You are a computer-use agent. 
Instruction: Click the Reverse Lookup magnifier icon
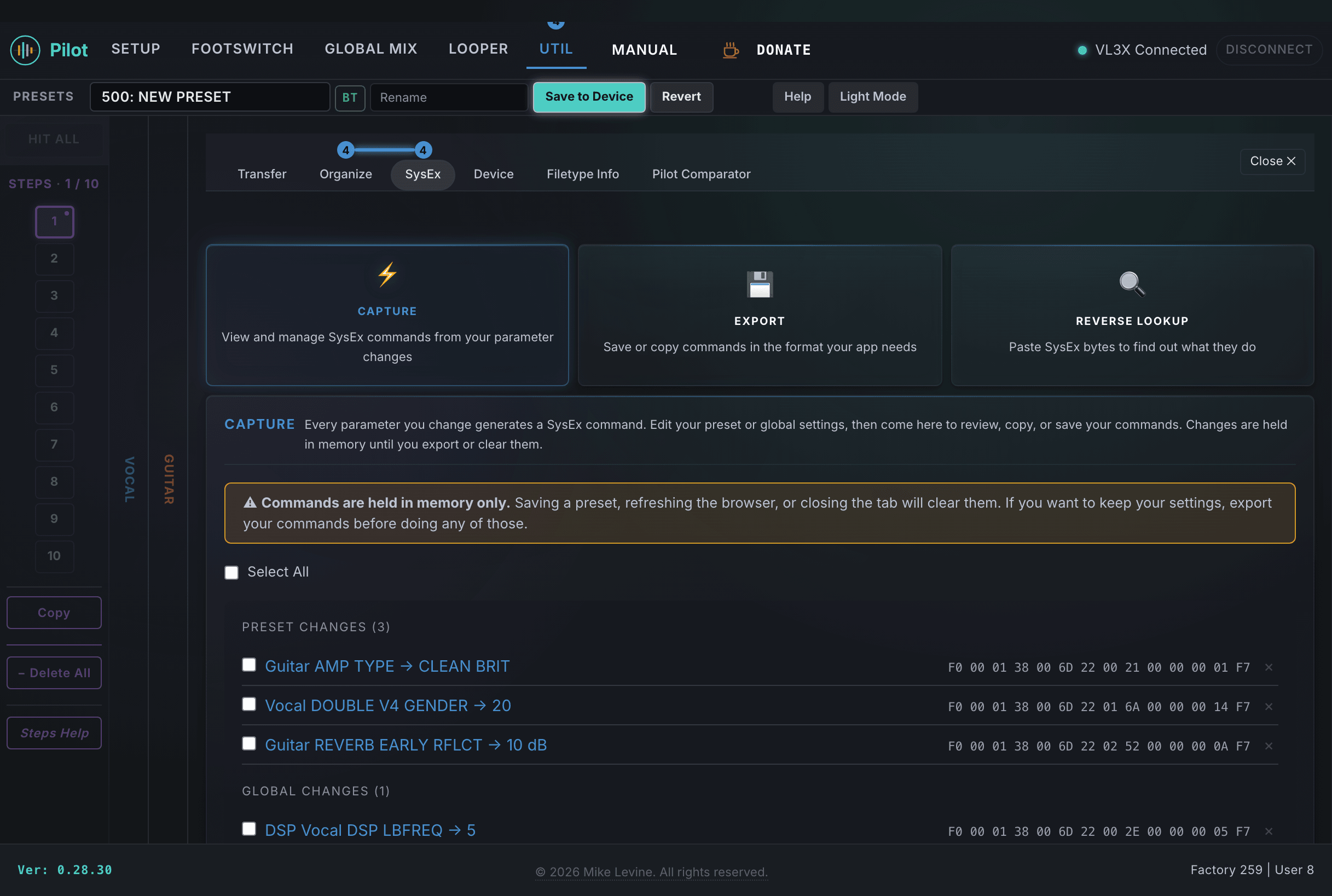1131,284
